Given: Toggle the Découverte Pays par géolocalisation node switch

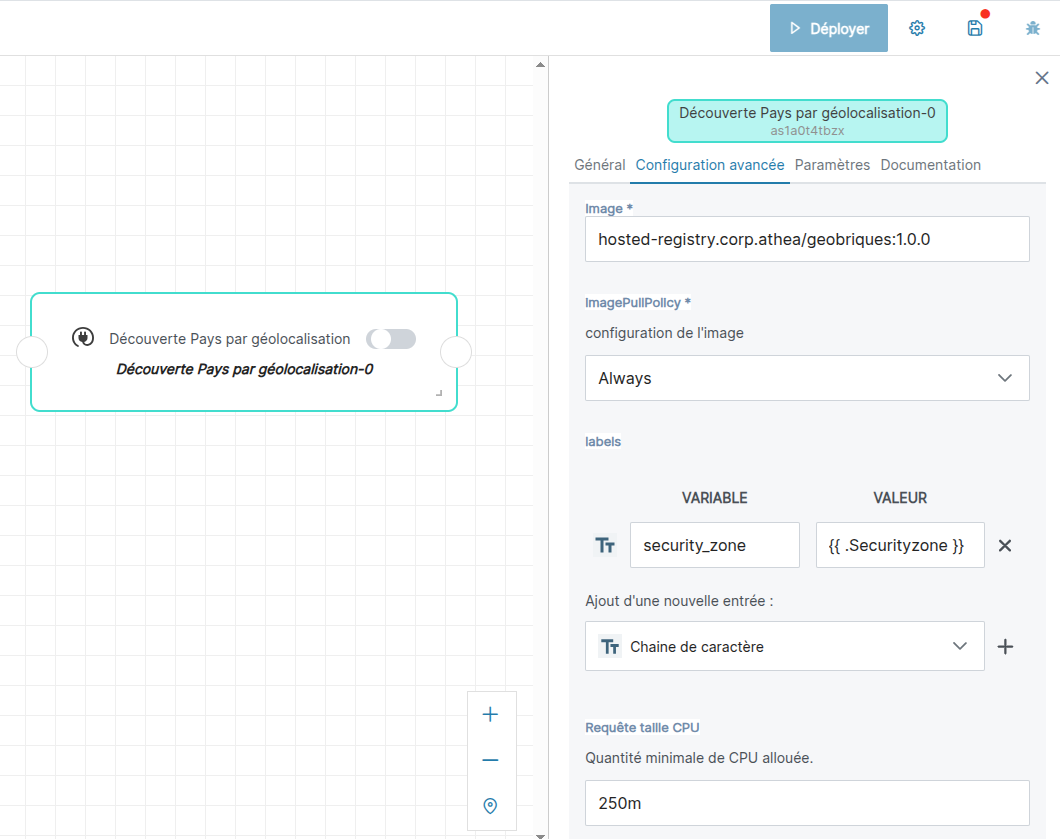Looking at the screenshot, I should click(x=391, y=339).
